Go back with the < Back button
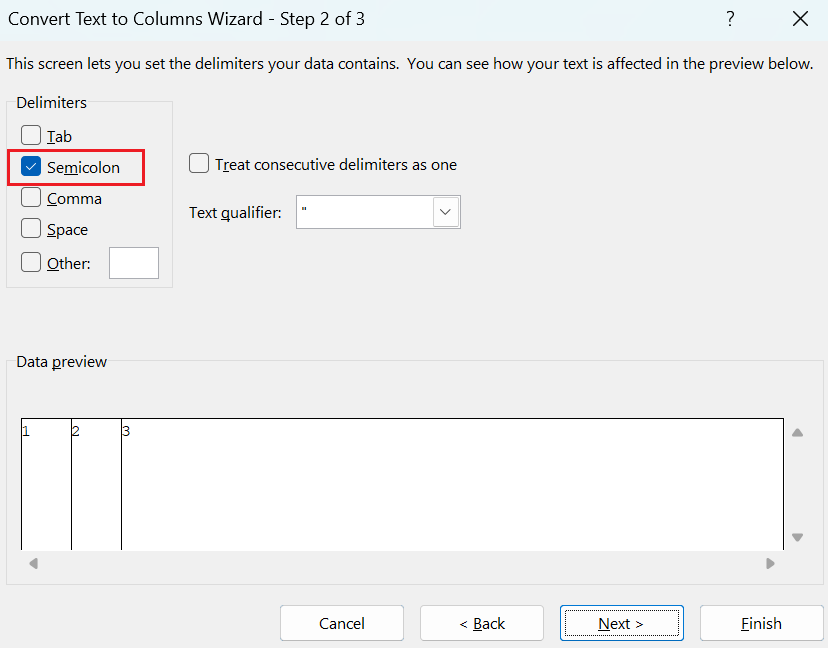The width and height of the screenshot is (828, 648). 482,623
